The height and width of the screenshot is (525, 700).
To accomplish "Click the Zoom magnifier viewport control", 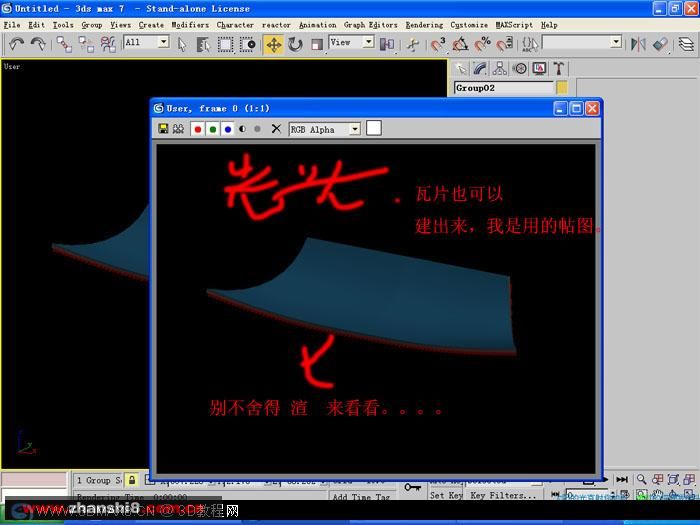I will [642, 479].
